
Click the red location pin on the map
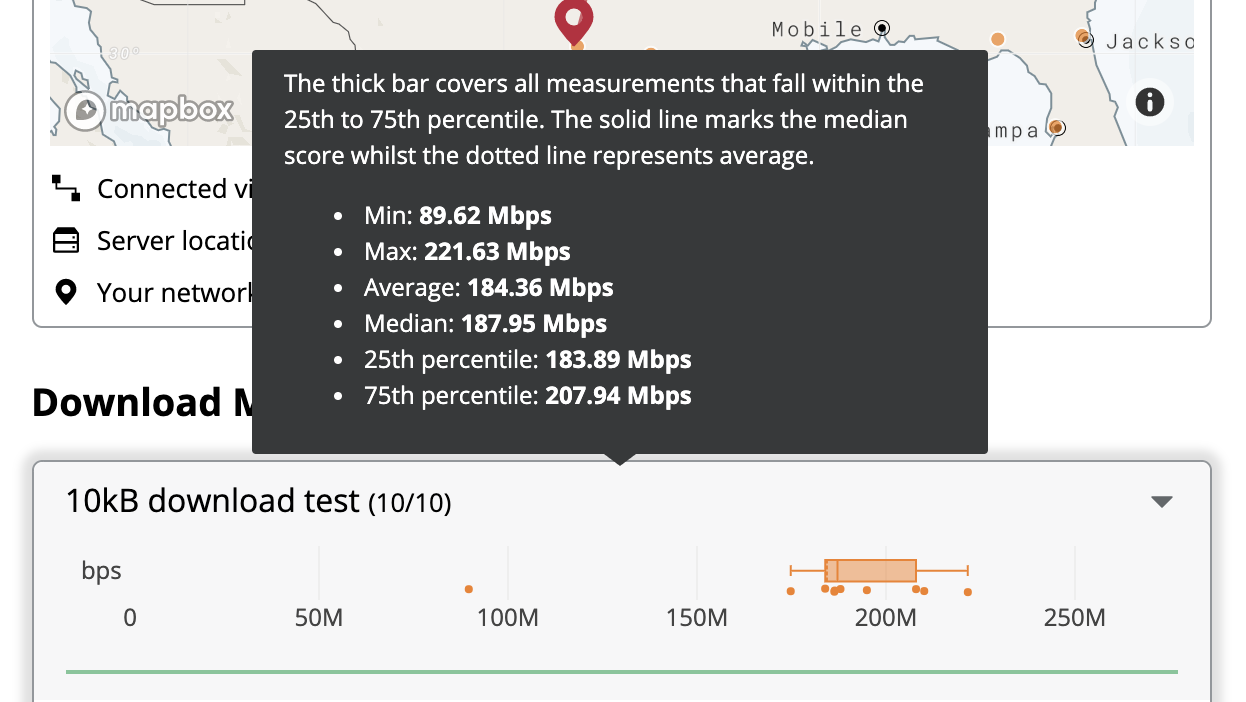coord(574,18)
